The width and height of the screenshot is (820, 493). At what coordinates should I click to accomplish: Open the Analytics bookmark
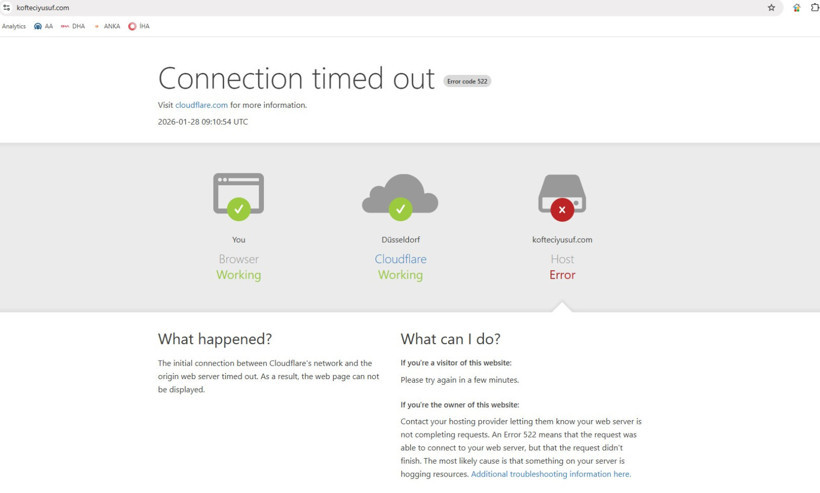14,27
